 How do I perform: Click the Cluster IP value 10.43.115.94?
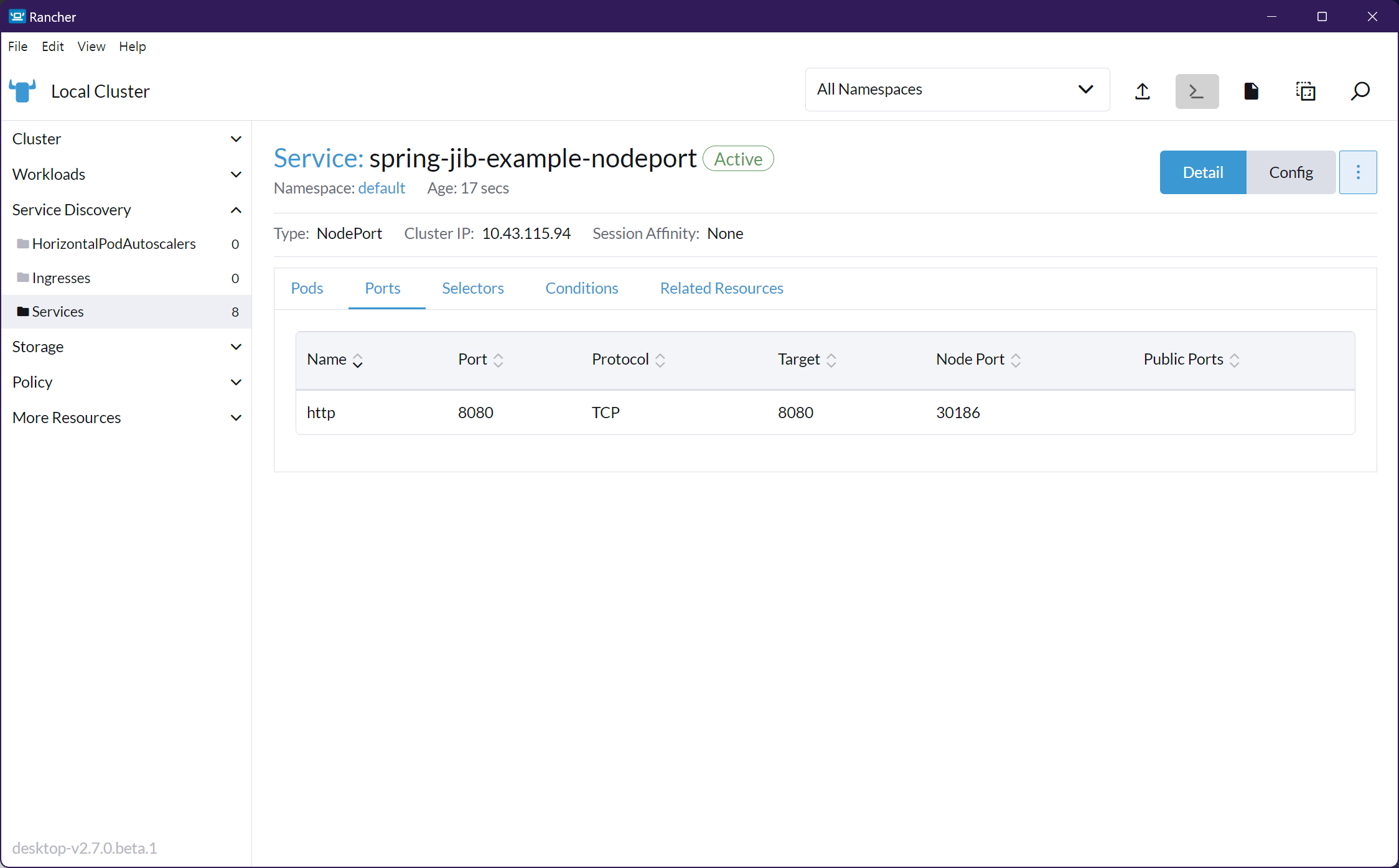pos(526,233)
